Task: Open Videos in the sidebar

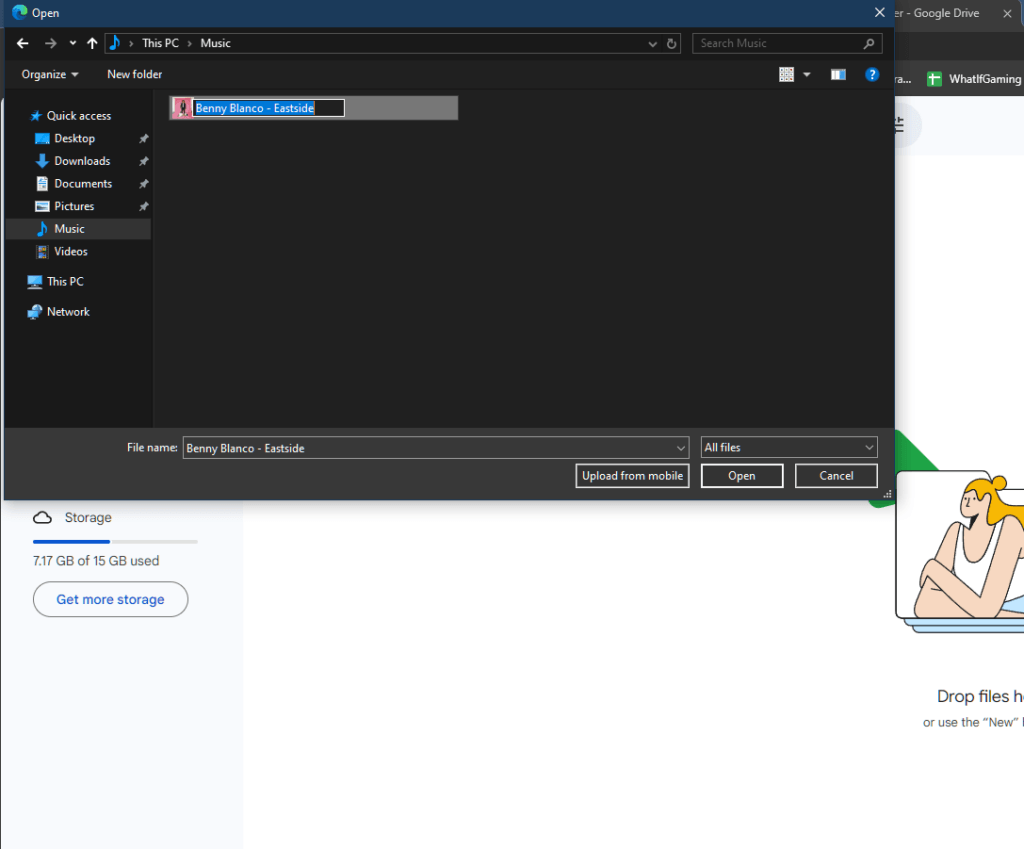Action: tap(71, 251)
